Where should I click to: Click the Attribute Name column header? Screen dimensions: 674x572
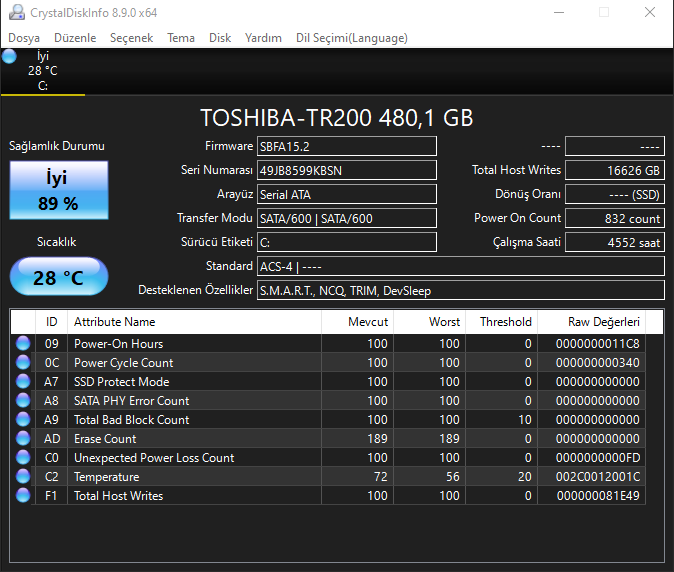[x=194, y=322]
